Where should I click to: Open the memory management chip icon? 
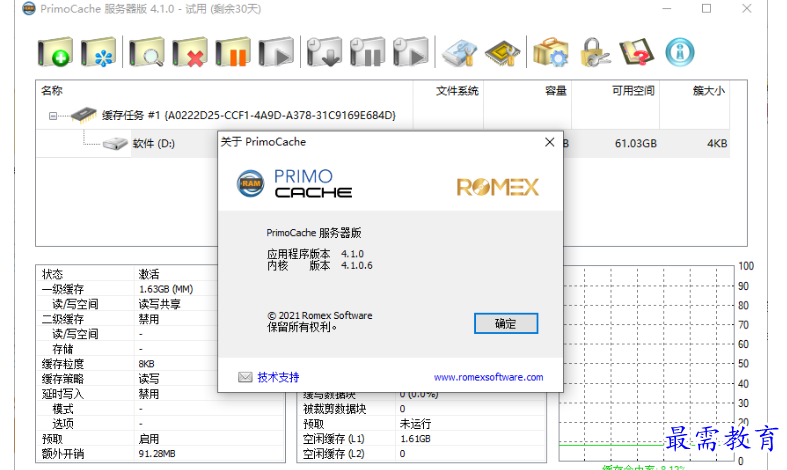(x=502, y=52)
